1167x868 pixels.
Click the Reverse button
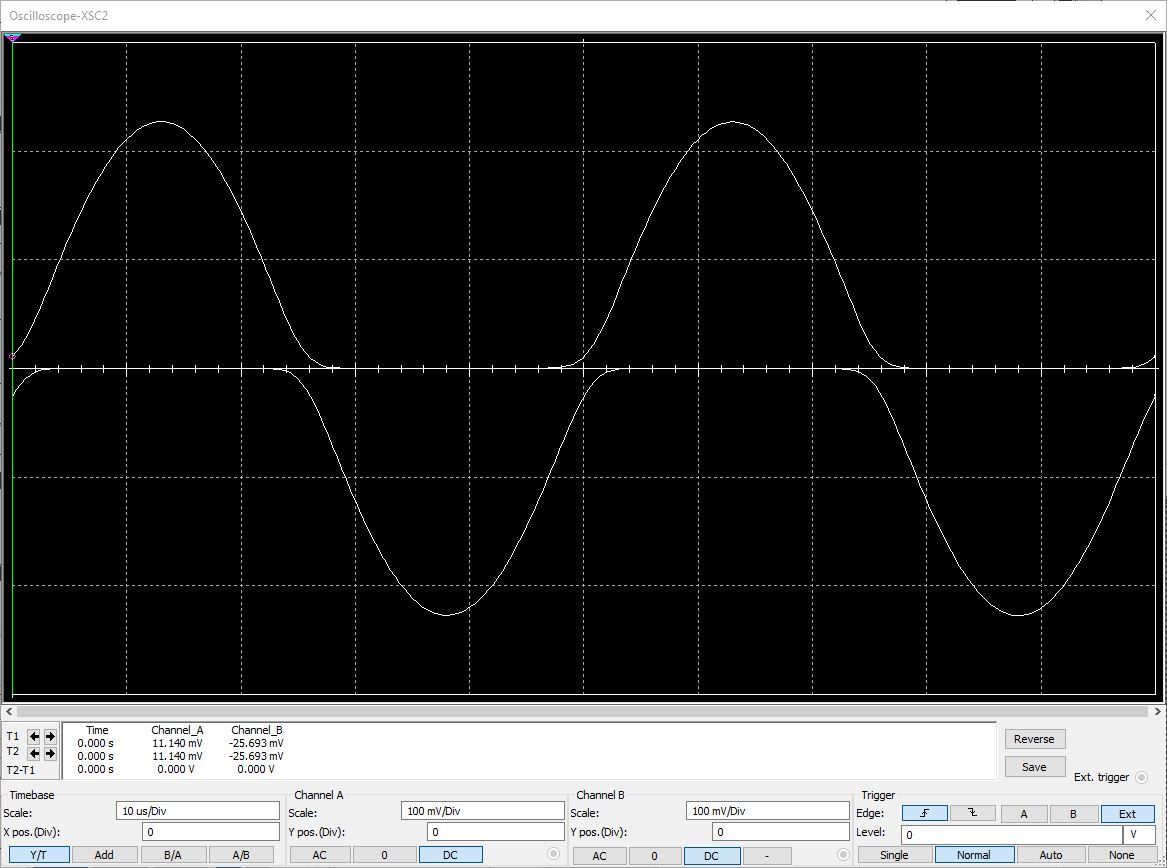click(1034, 739)
